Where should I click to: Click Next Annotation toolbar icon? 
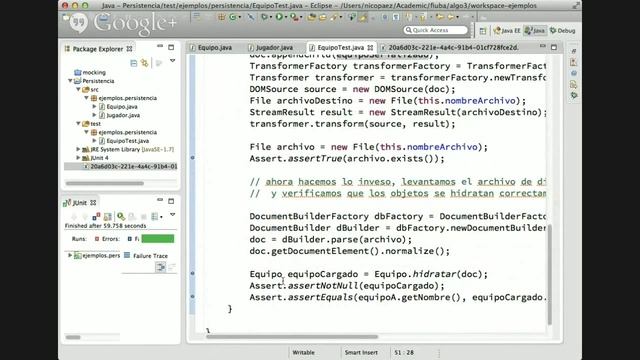(409, 17)
